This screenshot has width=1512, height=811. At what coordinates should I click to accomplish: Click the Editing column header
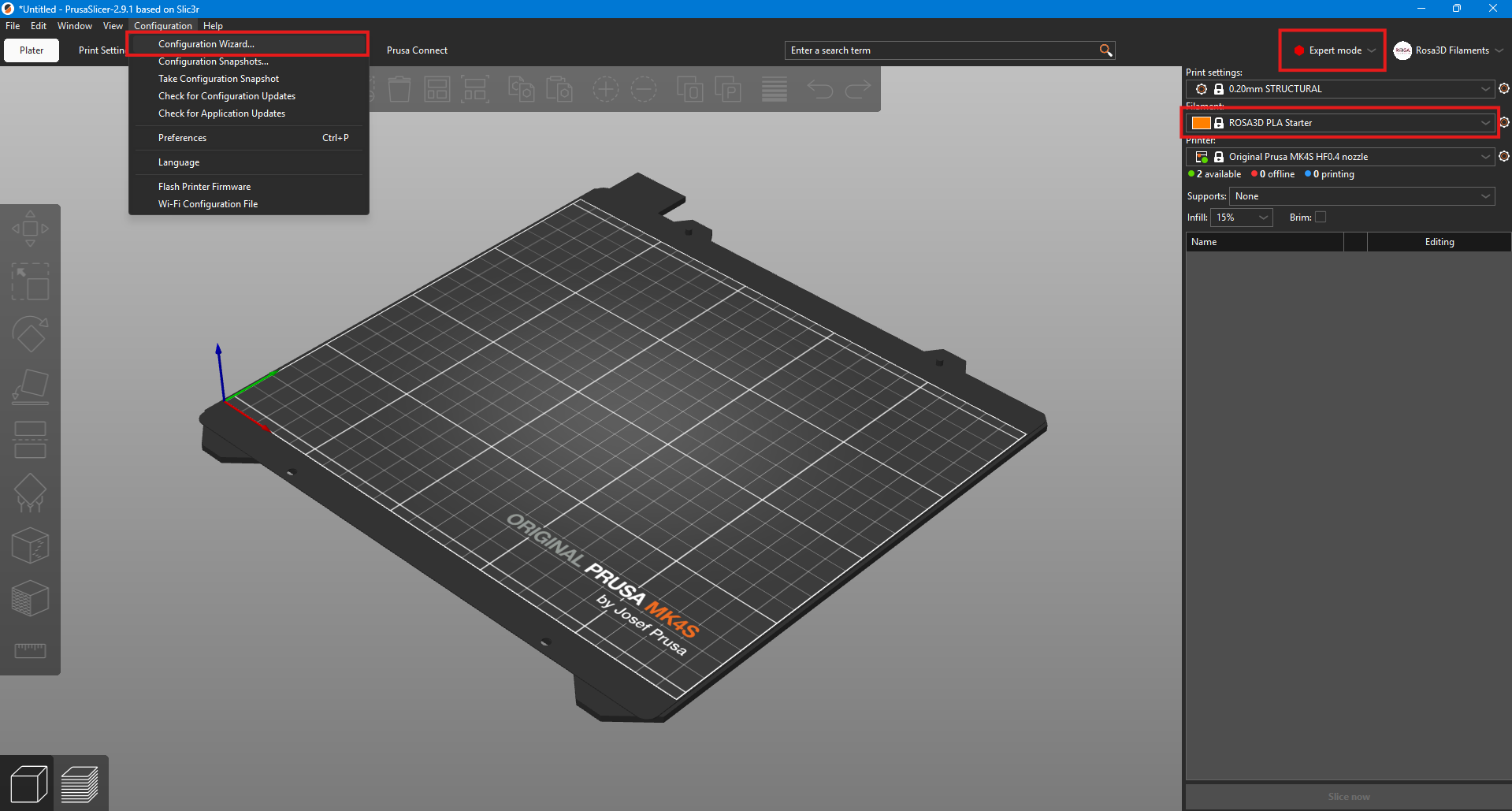[x=1439, y=242]
